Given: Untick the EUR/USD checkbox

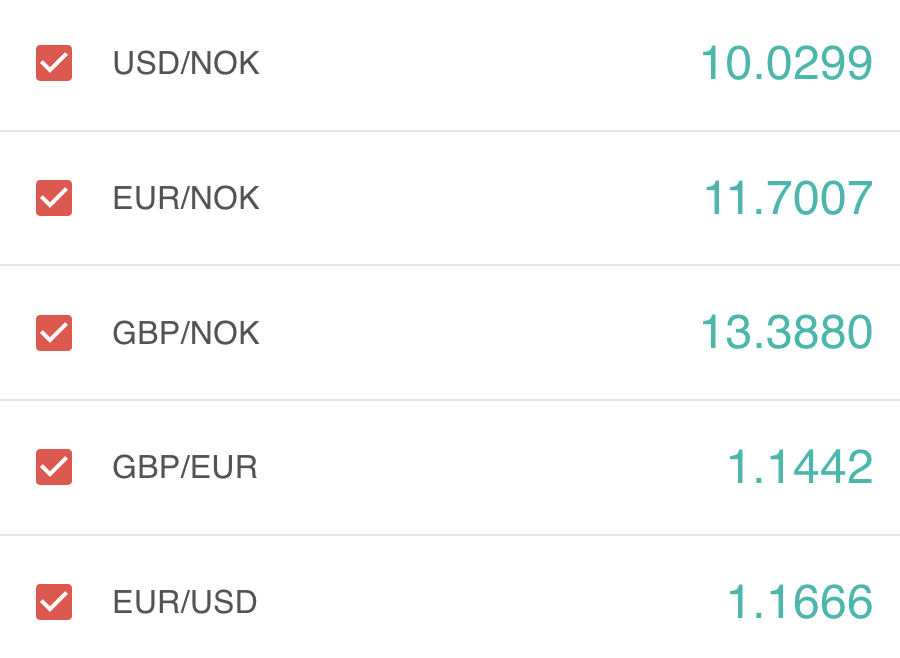Looking at the screenshot, I should pyautogui.click(x=54, y=602).
